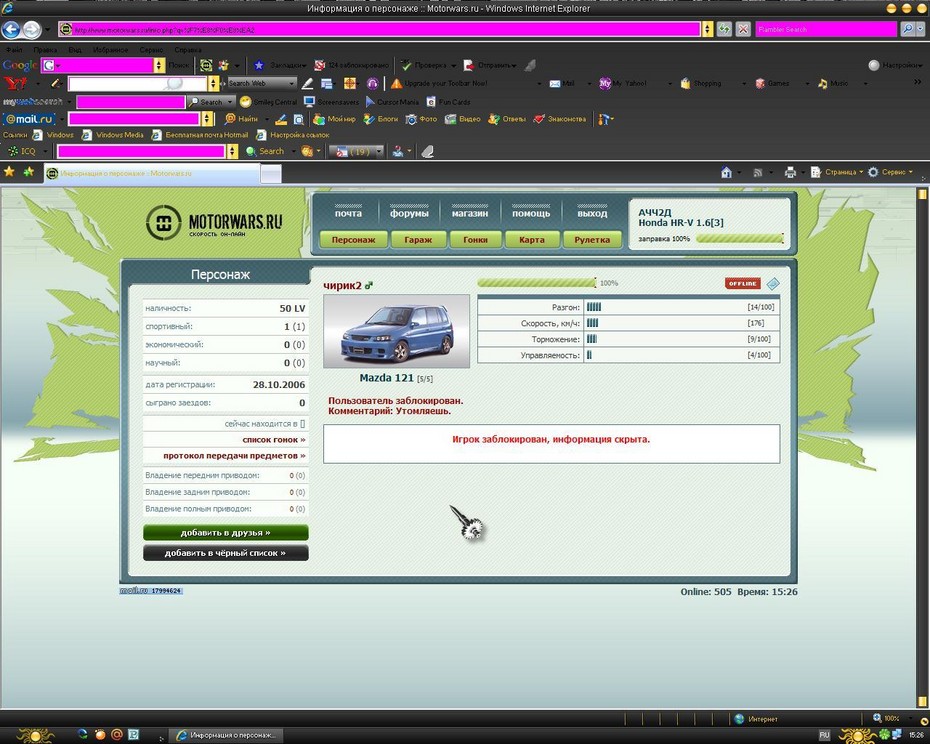Image resolution: width=930 pixels, height=744 pixels.
Task: Open the Вид menu
Action: click(x=75, y=50)
